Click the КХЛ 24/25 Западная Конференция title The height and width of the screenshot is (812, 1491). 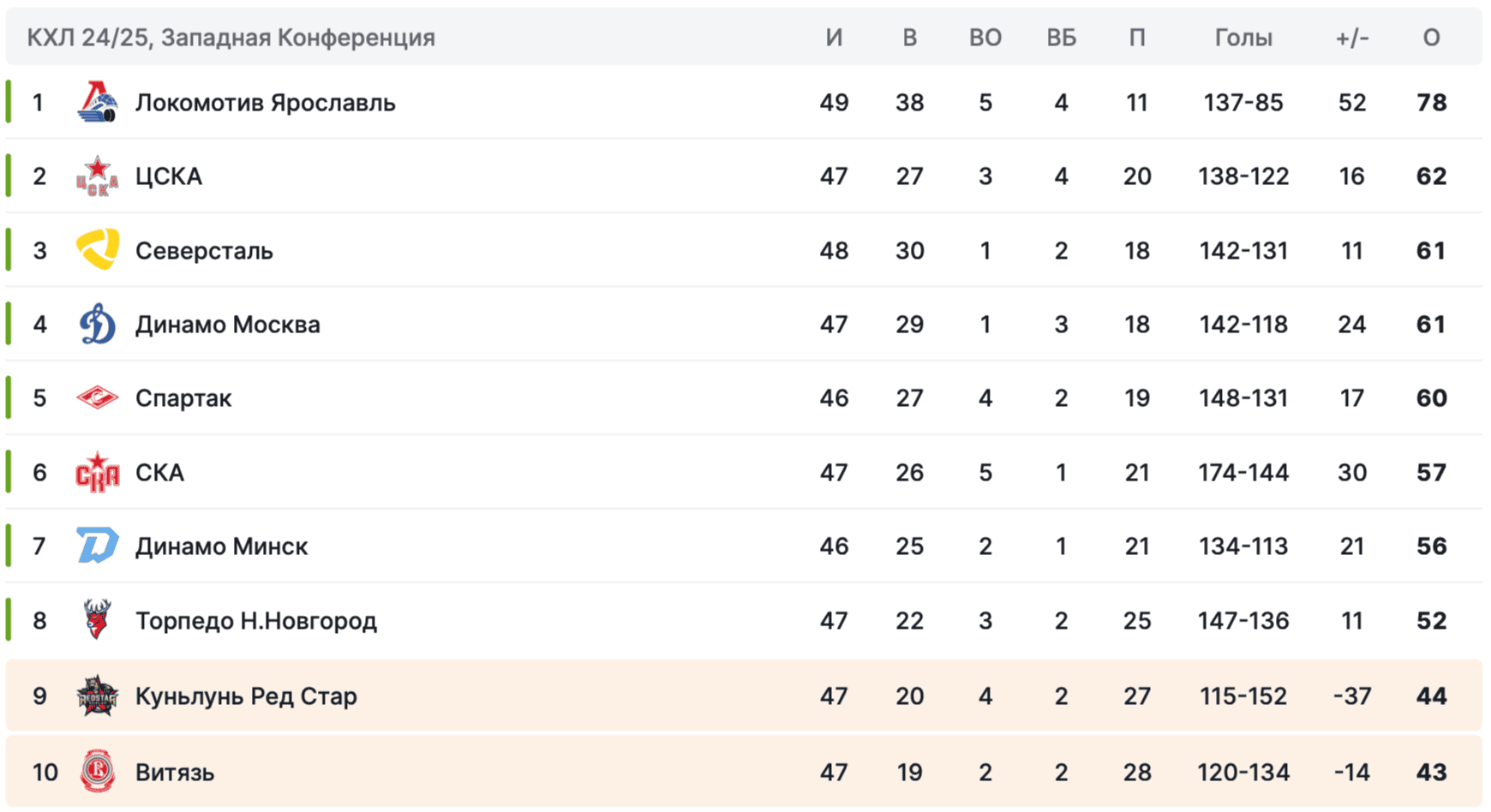click(231, 38)
